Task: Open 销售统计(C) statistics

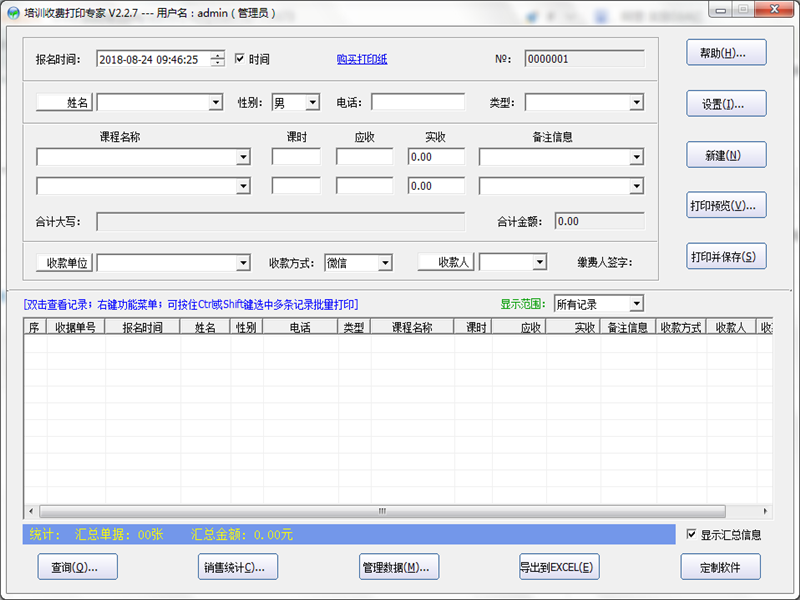Action: coord(238,567)
